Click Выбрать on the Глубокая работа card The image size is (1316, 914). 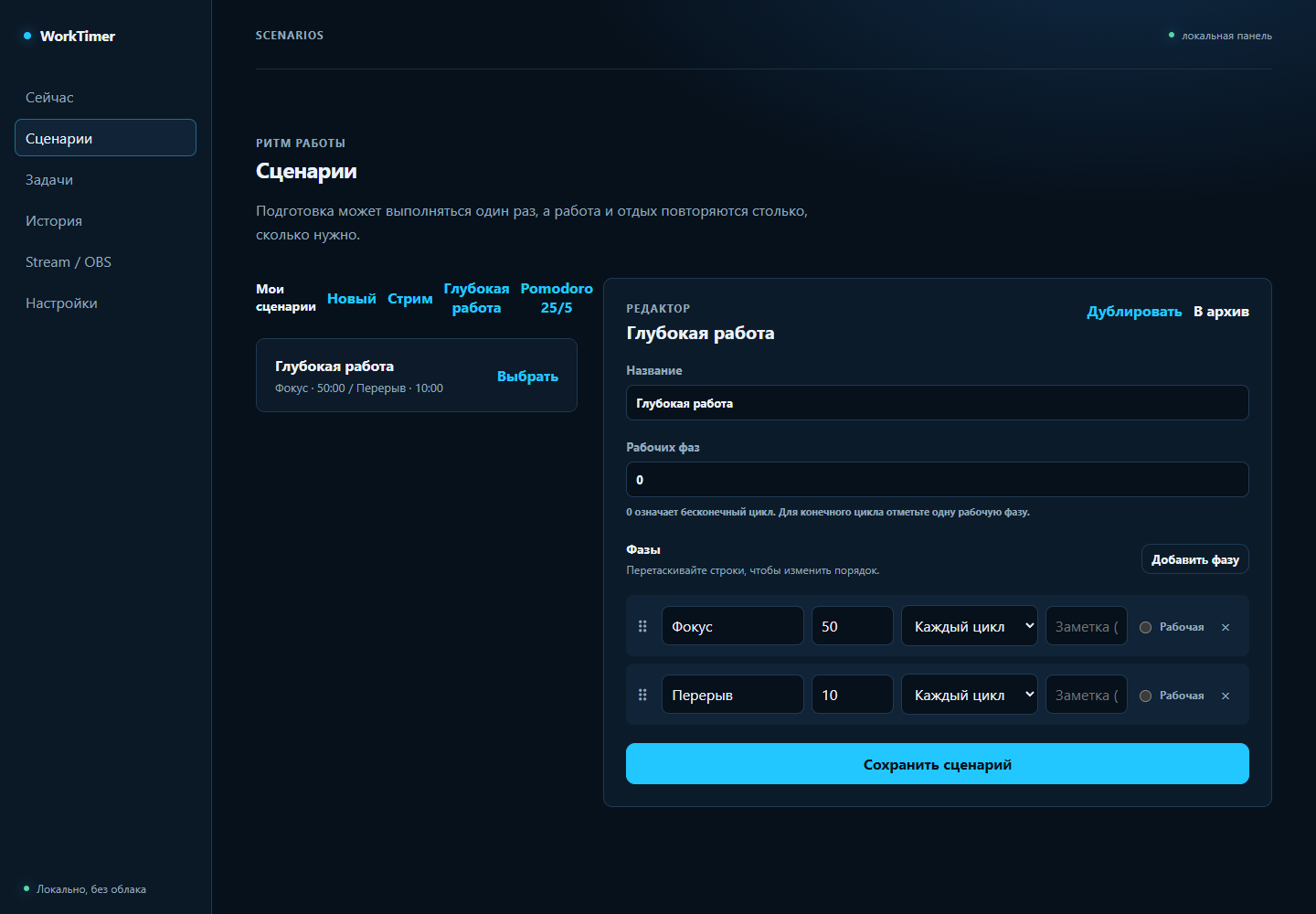pos(527,376)
